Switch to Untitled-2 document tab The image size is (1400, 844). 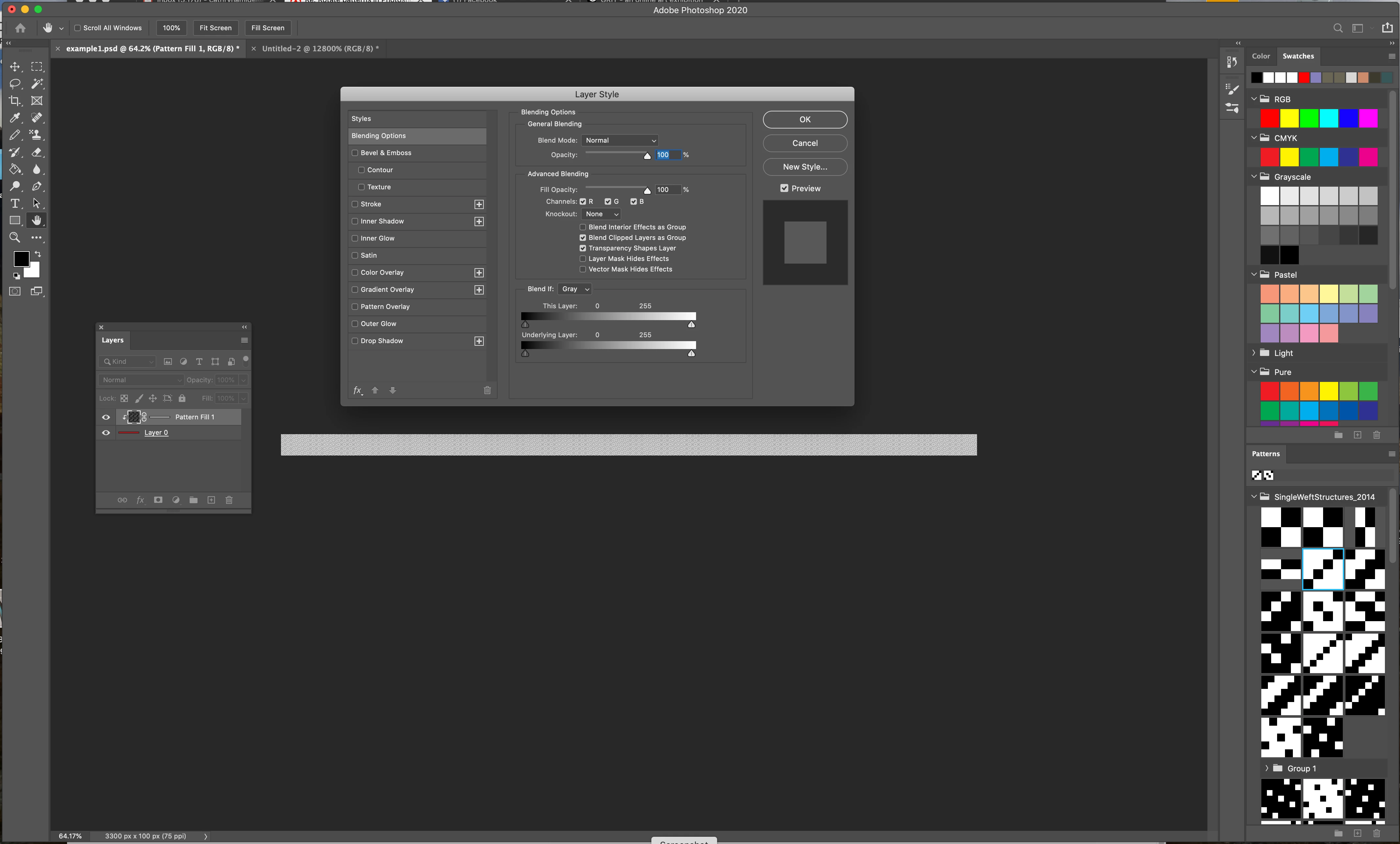(x=320, y=49)
